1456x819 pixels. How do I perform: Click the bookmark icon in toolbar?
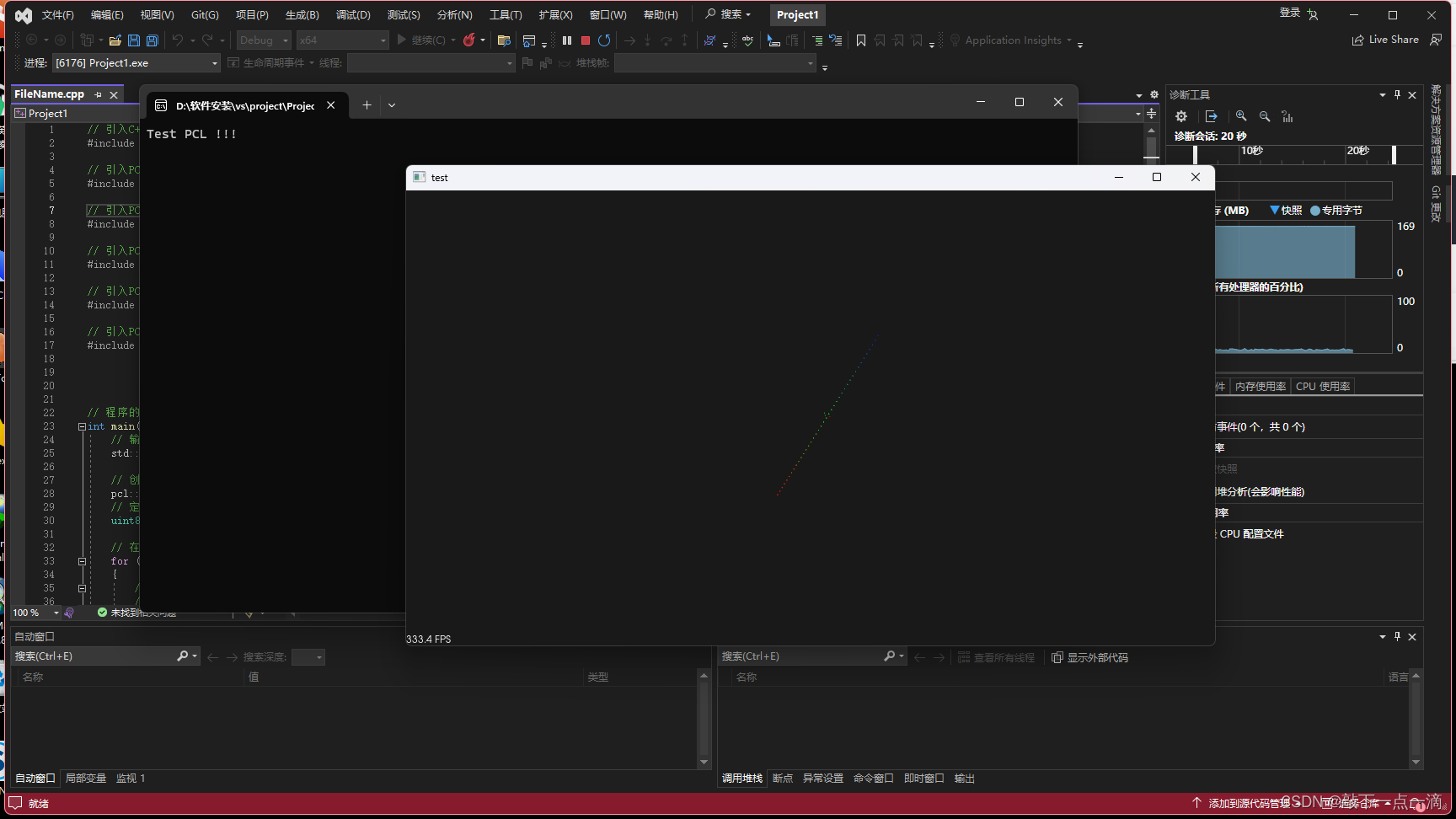click(x=860, y=40)
